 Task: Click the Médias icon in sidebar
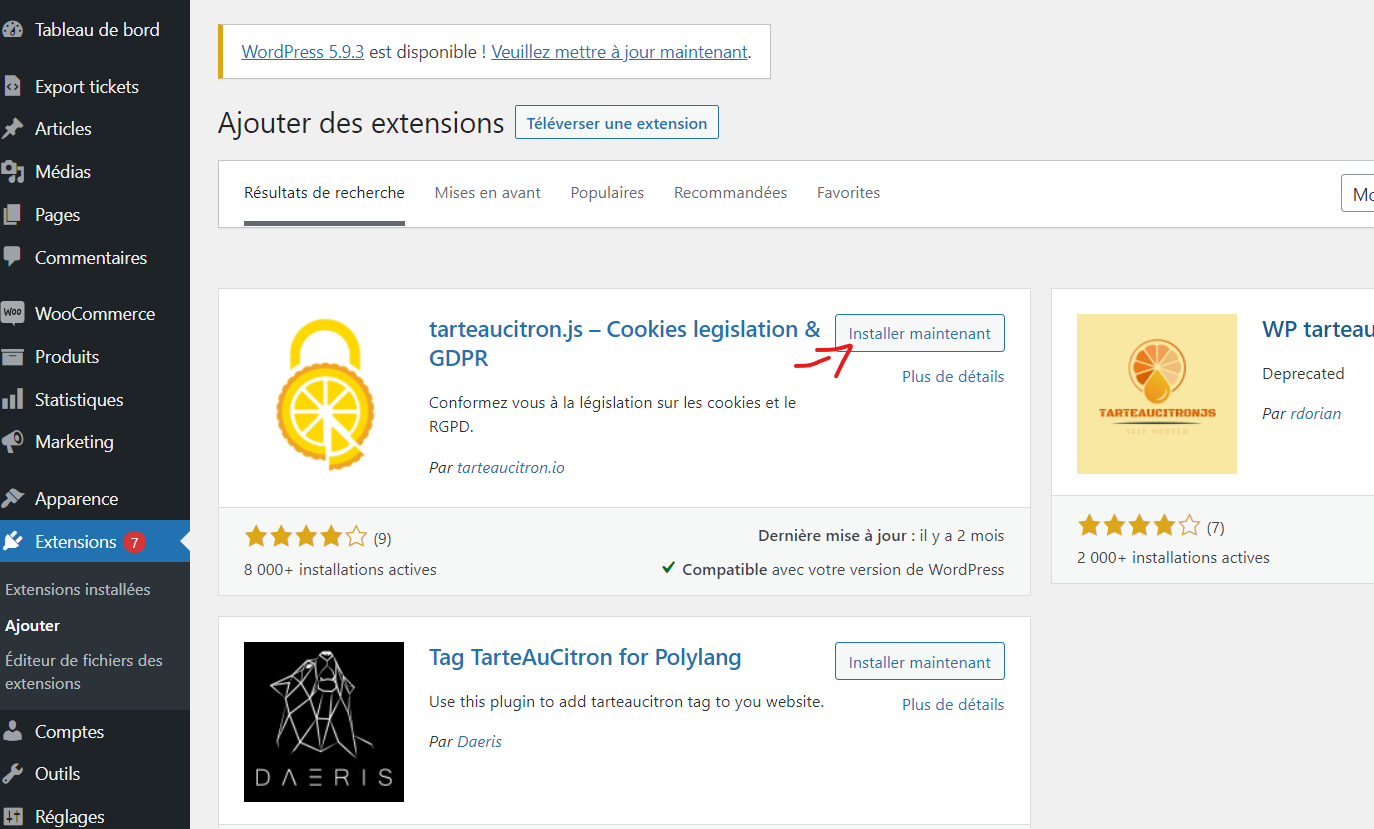[12, 172]
